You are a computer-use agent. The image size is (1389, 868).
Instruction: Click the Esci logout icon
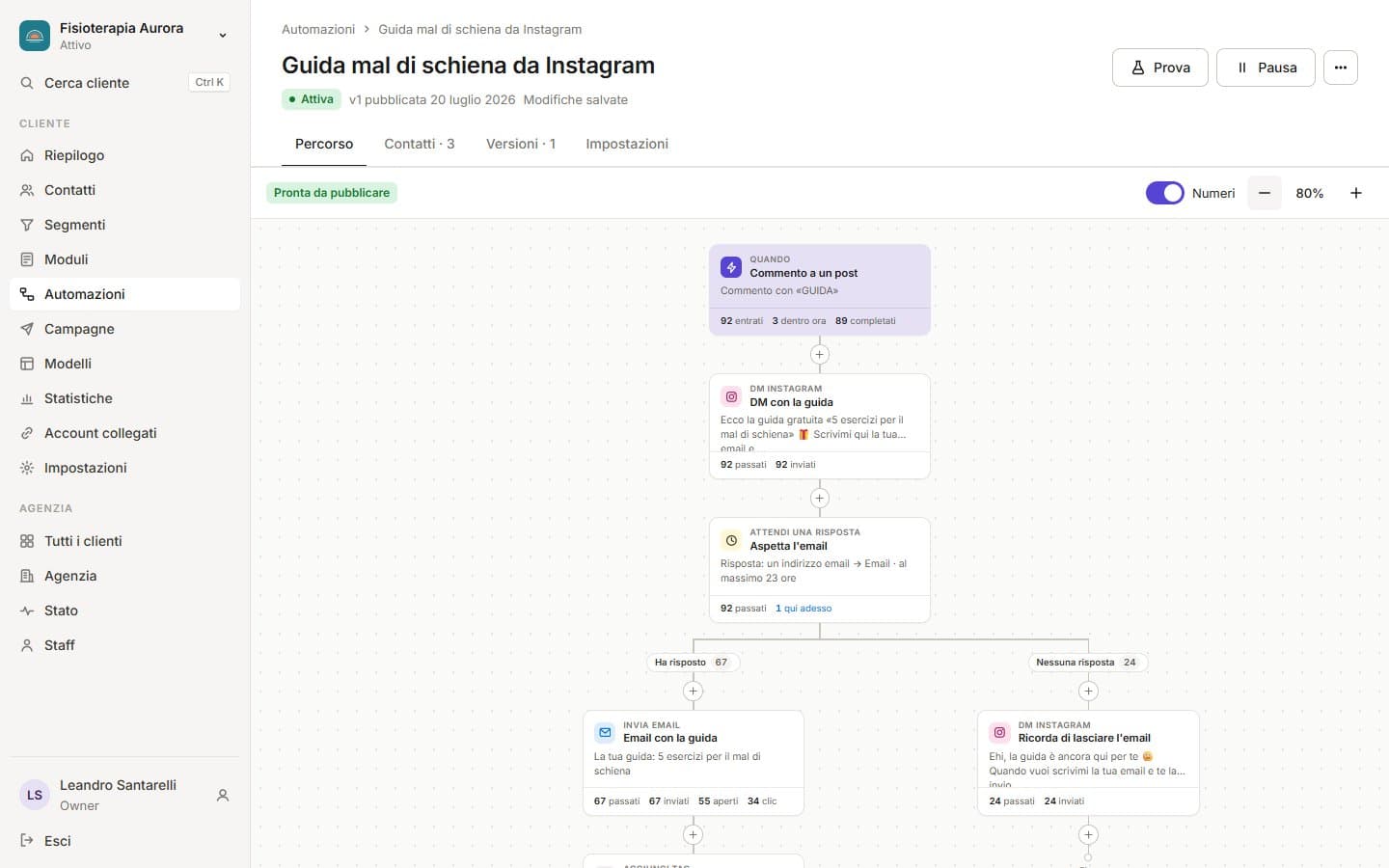point(27,841)
